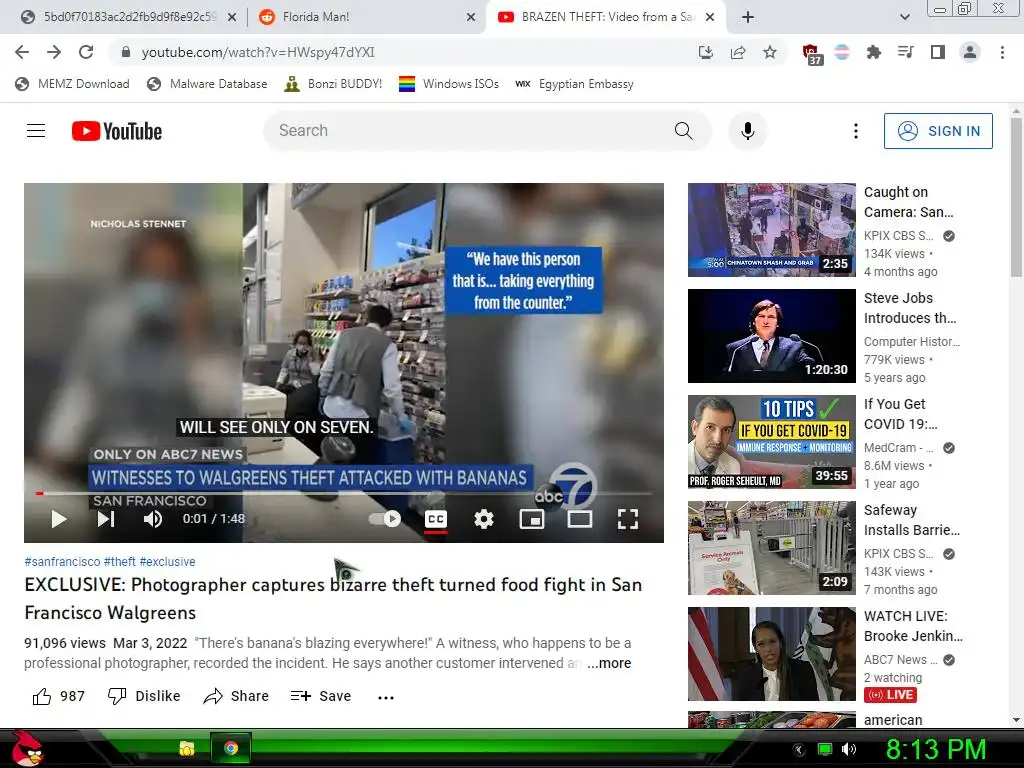This screenshot has height=768, width=1024.
Task: Toggle the autoplay switch
Action: coord(385,519)
